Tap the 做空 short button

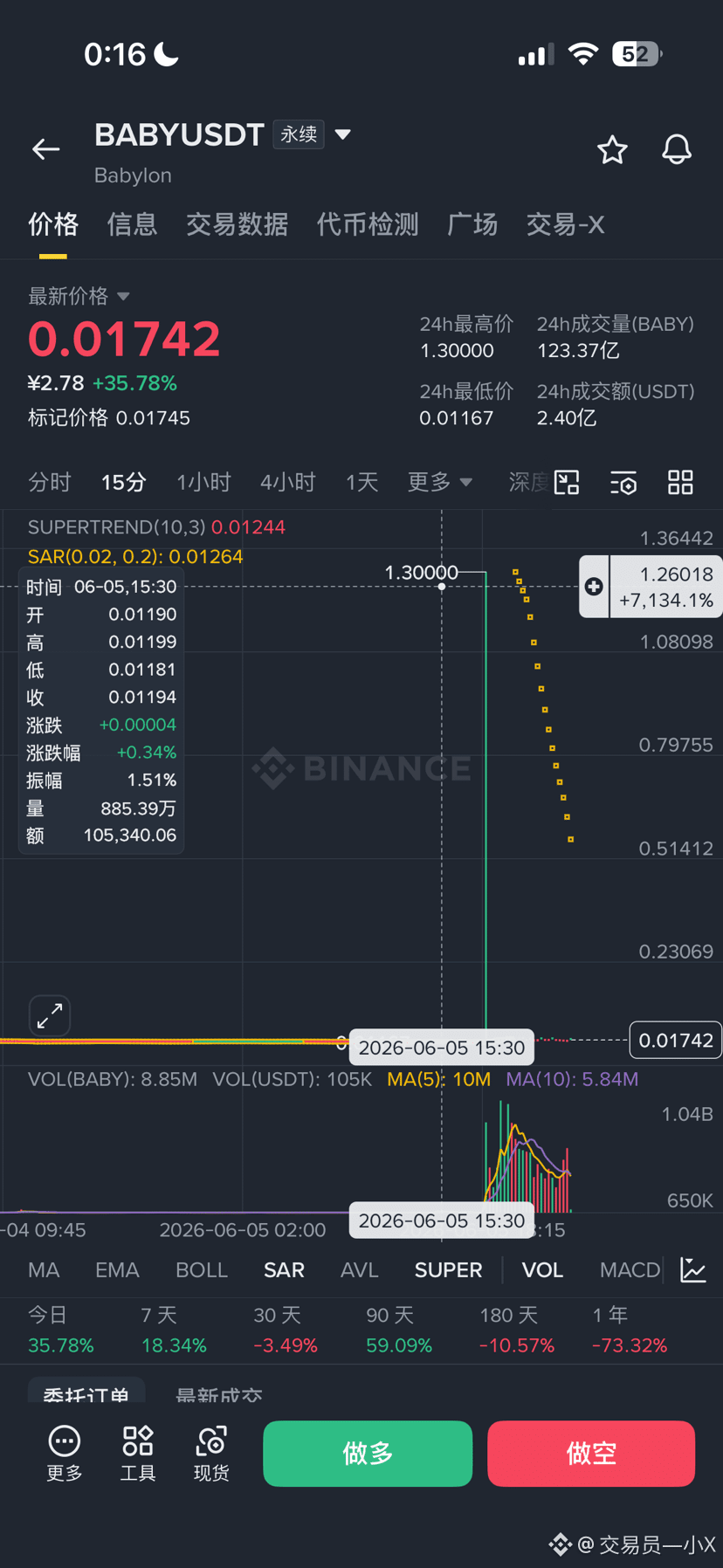(x=591, y=1454)
